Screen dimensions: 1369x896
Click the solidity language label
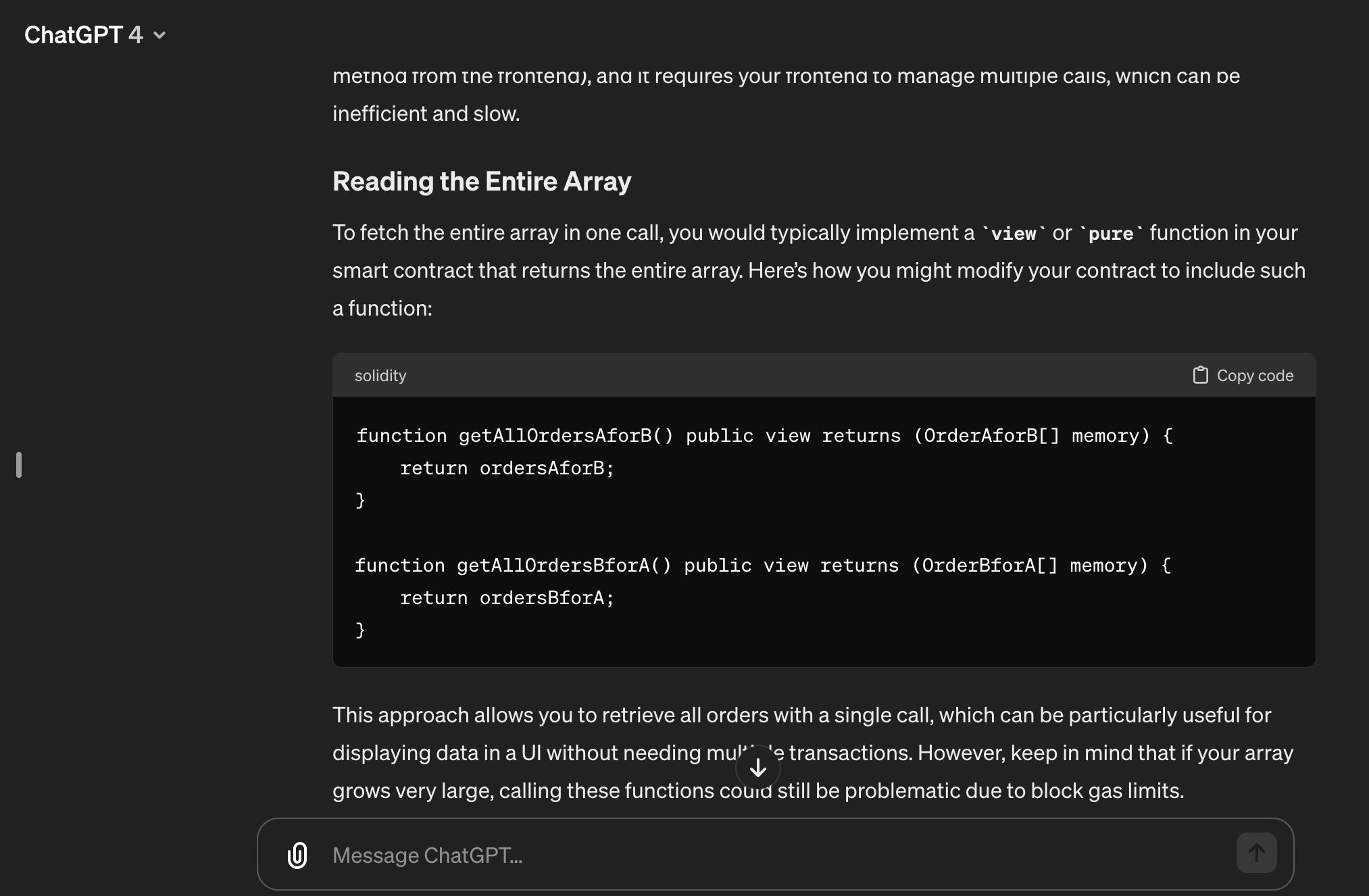click(x=380, y=376)
